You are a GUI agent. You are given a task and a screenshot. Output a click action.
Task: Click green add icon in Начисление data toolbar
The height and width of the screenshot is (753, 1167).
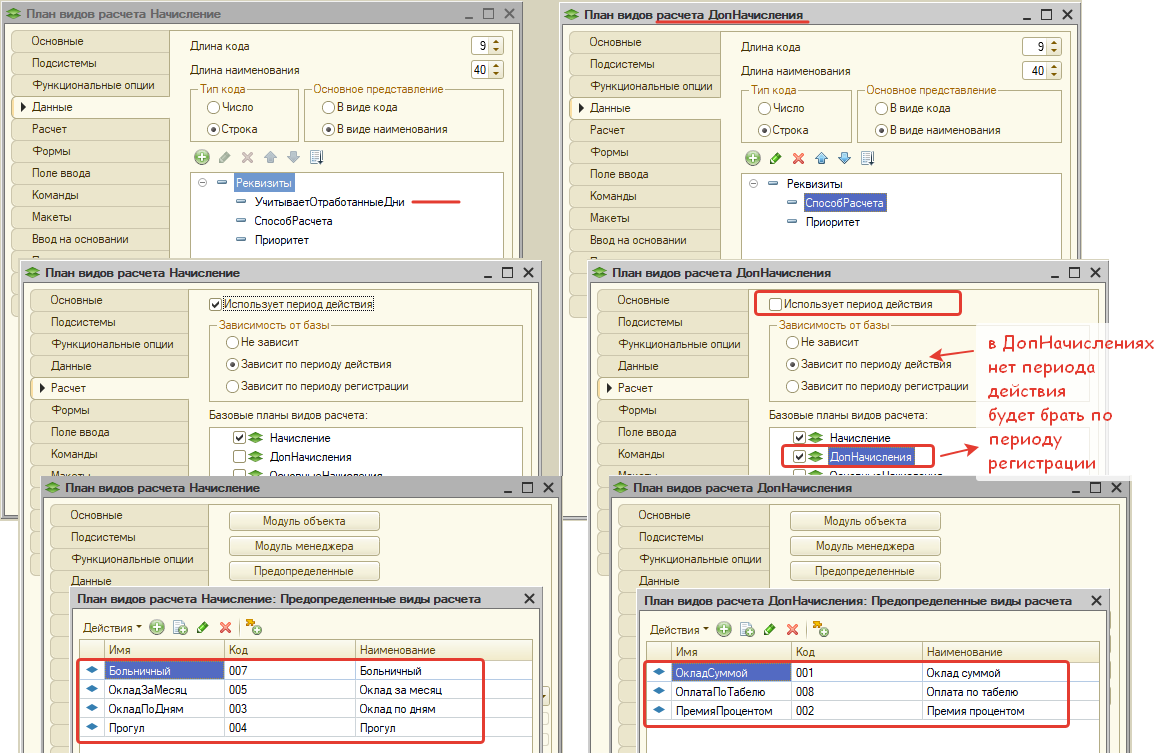tap(202, 157)
